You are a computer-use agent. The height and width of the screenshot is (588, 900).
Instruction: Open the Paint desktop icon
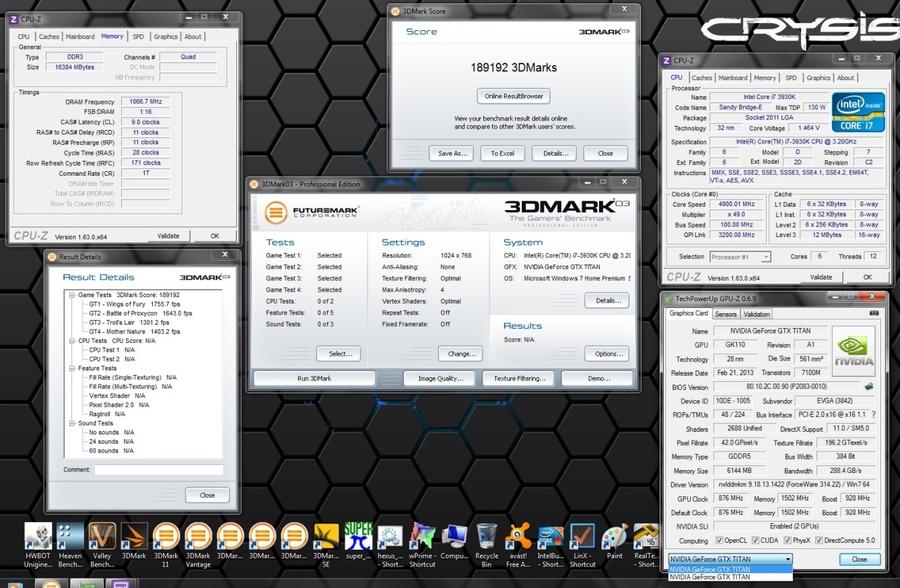(614, 540)
